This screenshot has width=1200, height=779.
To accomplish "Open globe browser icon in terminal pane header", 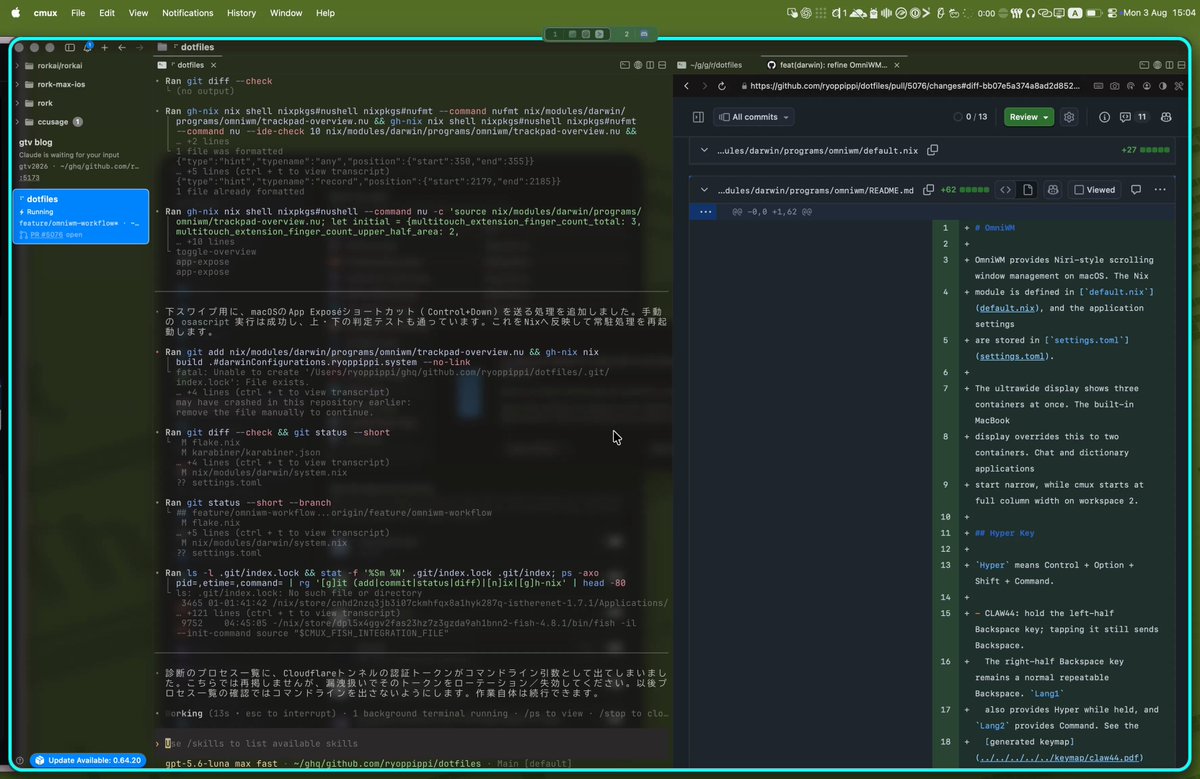I will (x=638, y=65).
